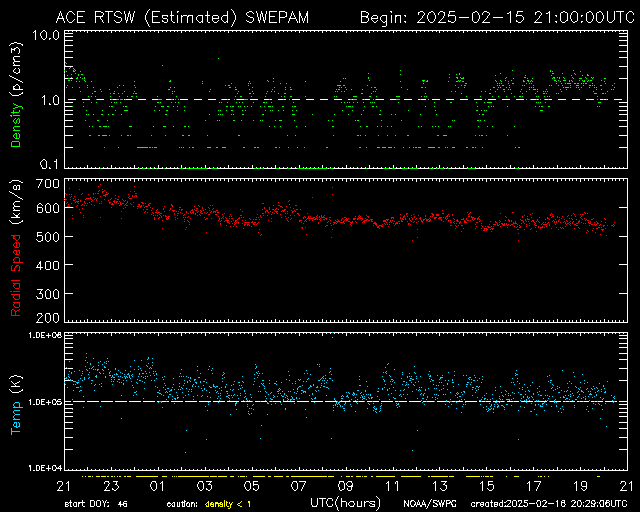640x512 pixels.
Task: Click the "13" hour label on time axis
Action: pyautogui.click(x=440, y=486)
